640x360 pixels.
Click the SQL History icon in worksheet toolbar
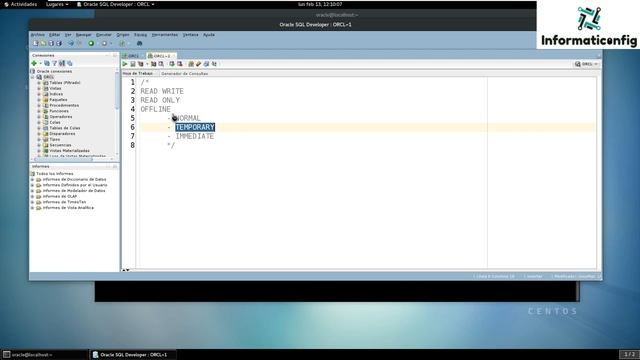[x=206, y=64]
